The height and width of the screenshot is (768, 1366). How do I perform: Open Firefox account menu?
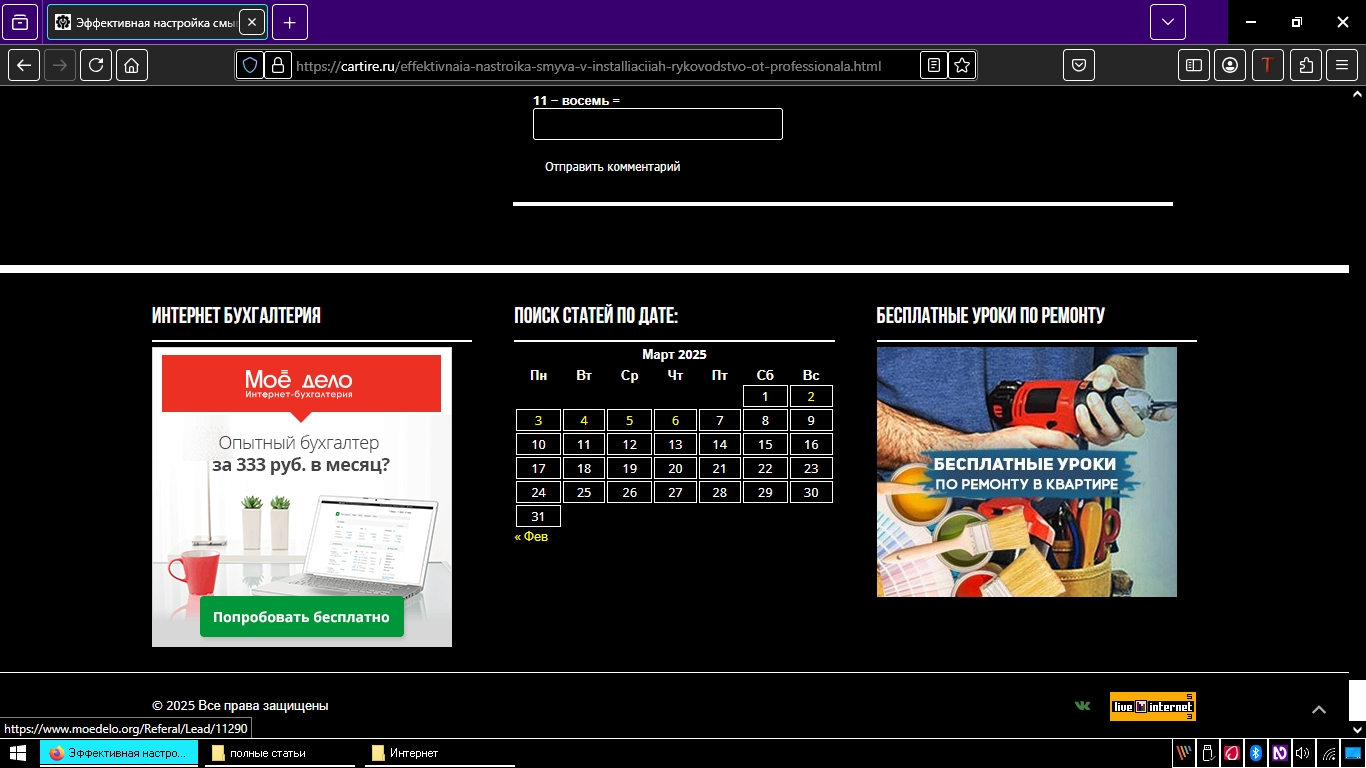[1230, 65]
